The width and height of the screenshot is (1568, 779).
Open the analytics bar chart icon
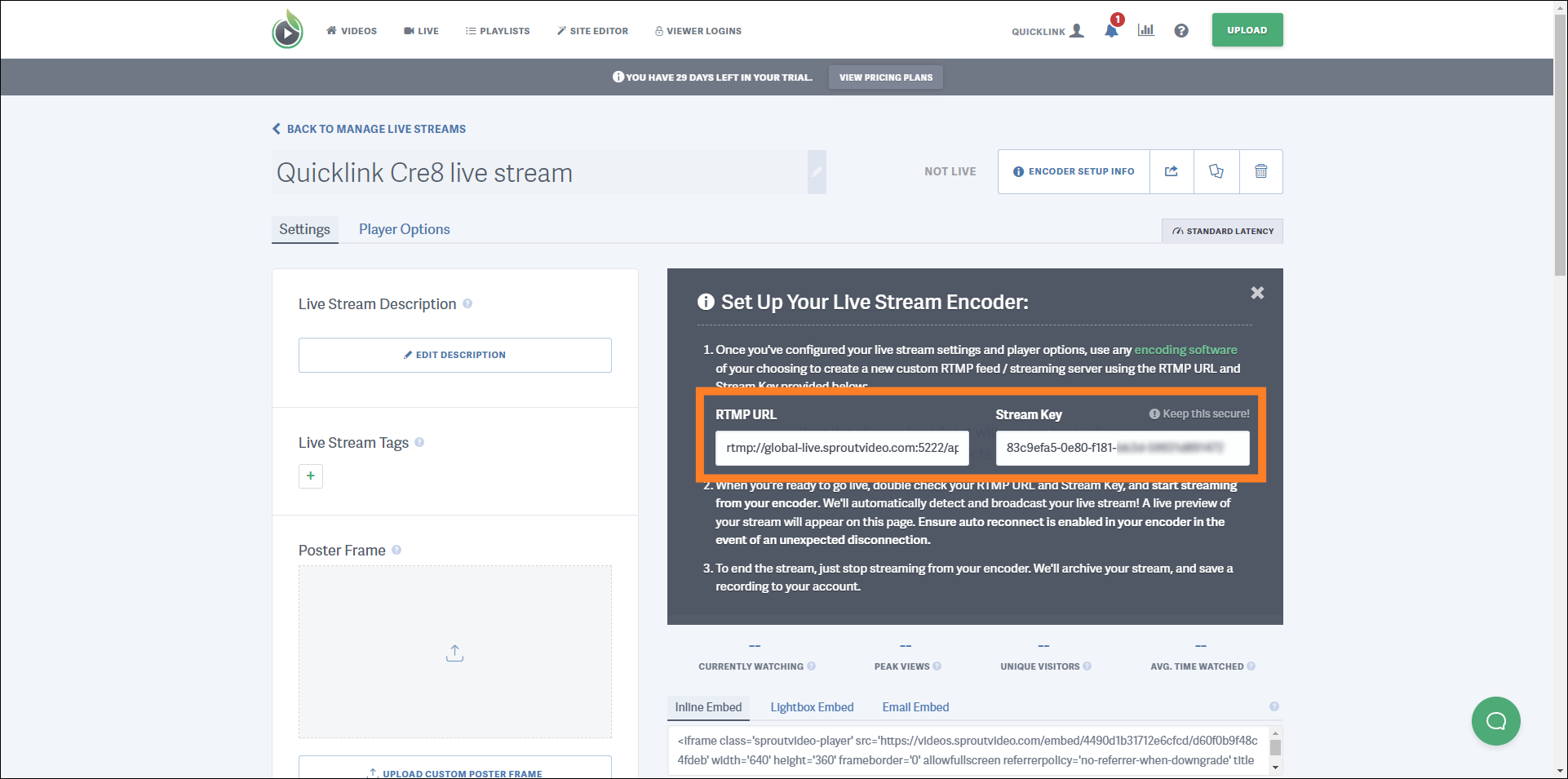pyautogui.click(x=1146, y=30)
